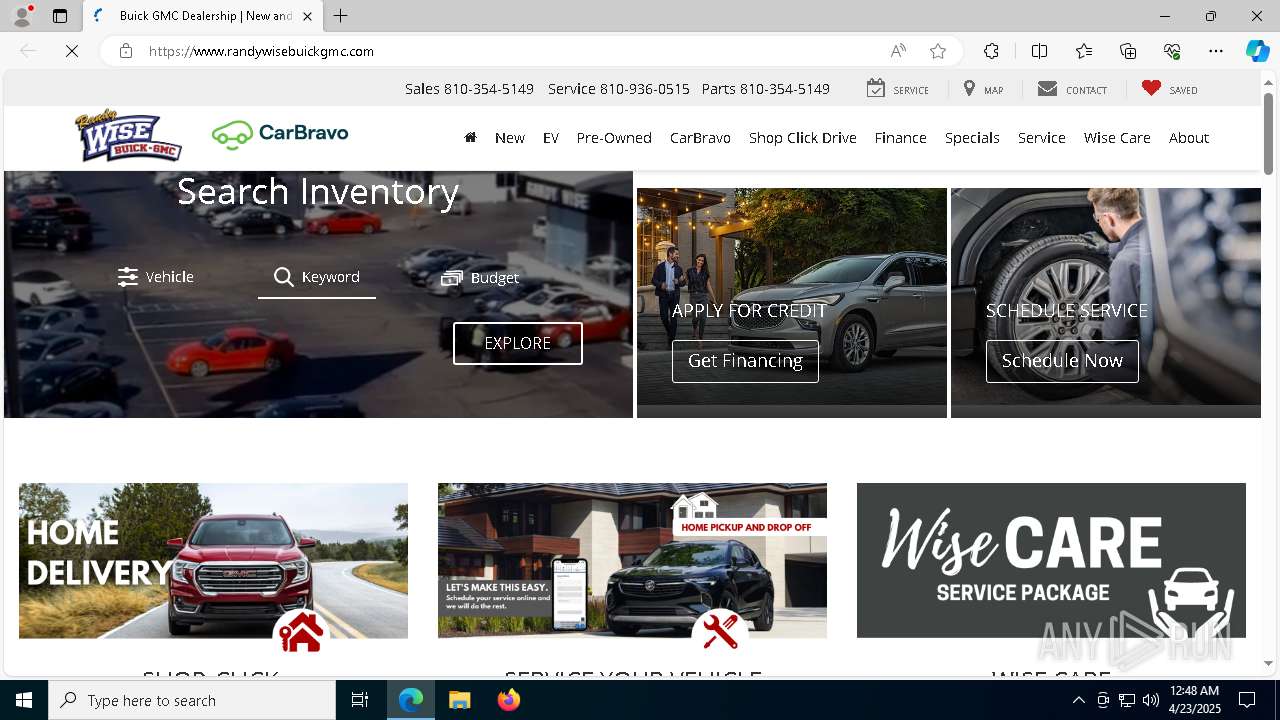The image size is (1280, 720).
Task: Open File Explorer from the taskbar
Action: click(x=460, y=700)
